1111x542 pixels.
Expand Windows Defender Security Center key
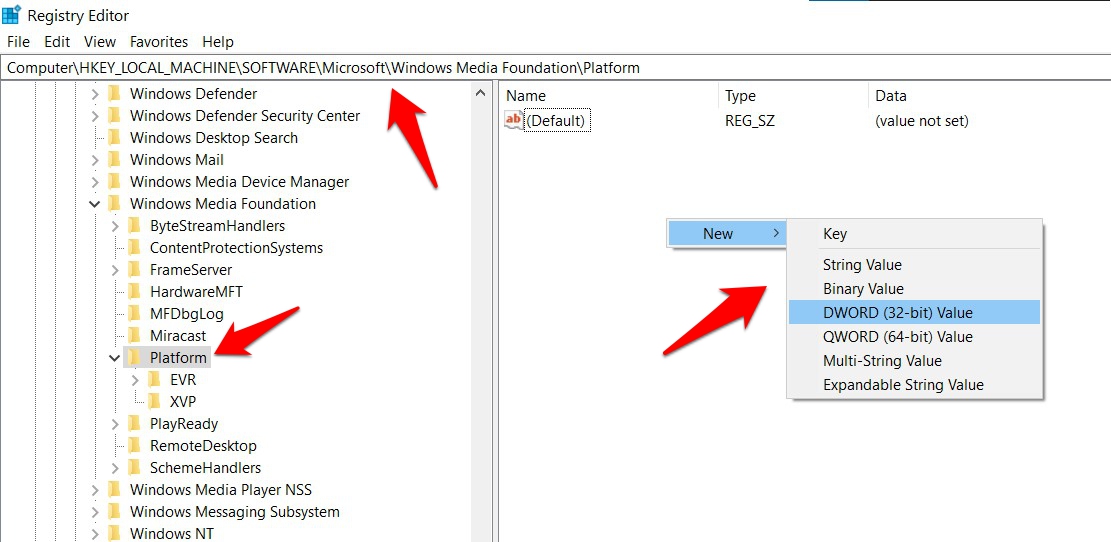coord(95,115)
